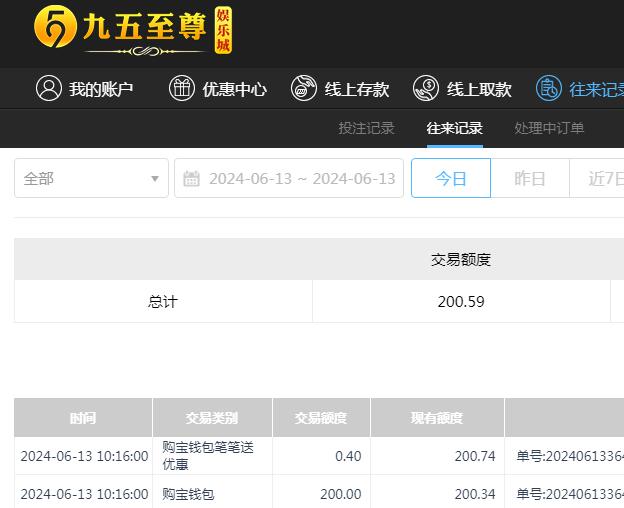Filter records by 近7日
The width and height of the screenshot is (624, 508).
(x=597, y=178)
